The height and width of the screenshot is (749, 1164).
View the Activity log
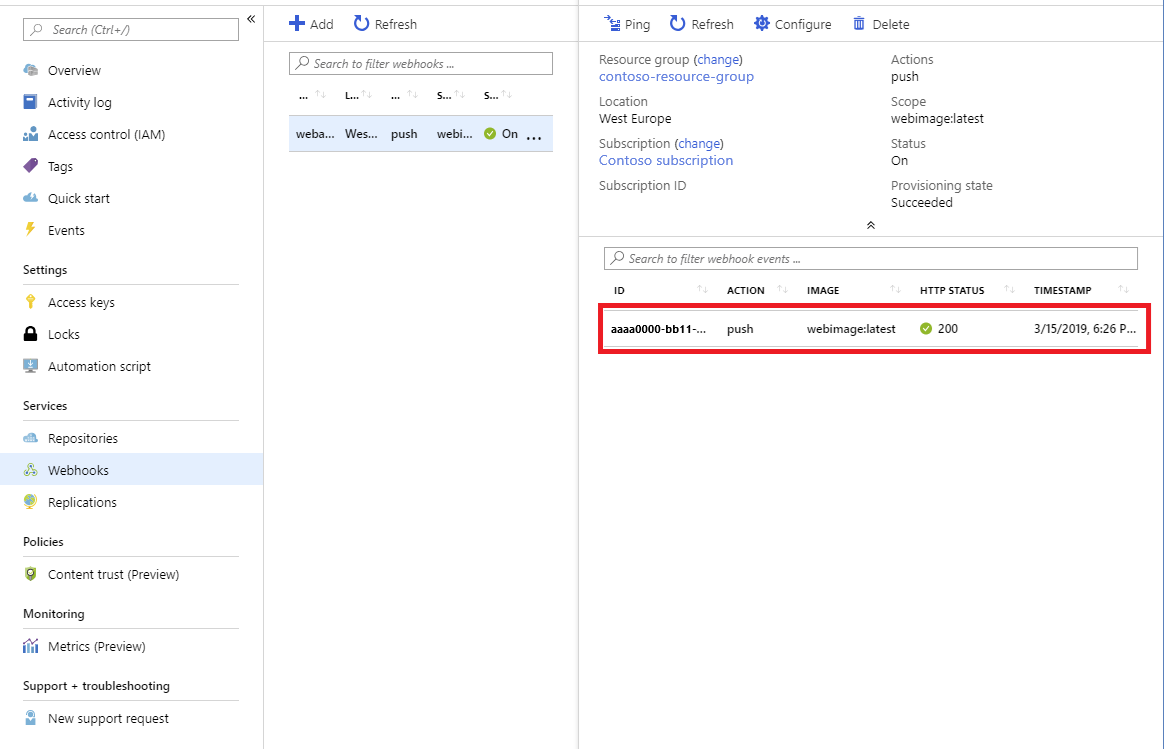point(80,102)
